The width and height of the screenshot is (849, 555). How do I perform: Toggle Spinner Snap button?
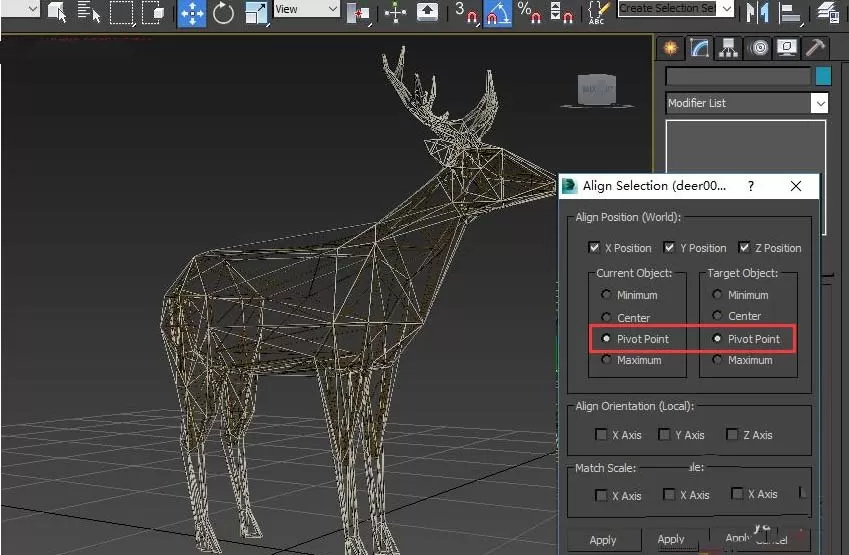[x=561, y=12]
